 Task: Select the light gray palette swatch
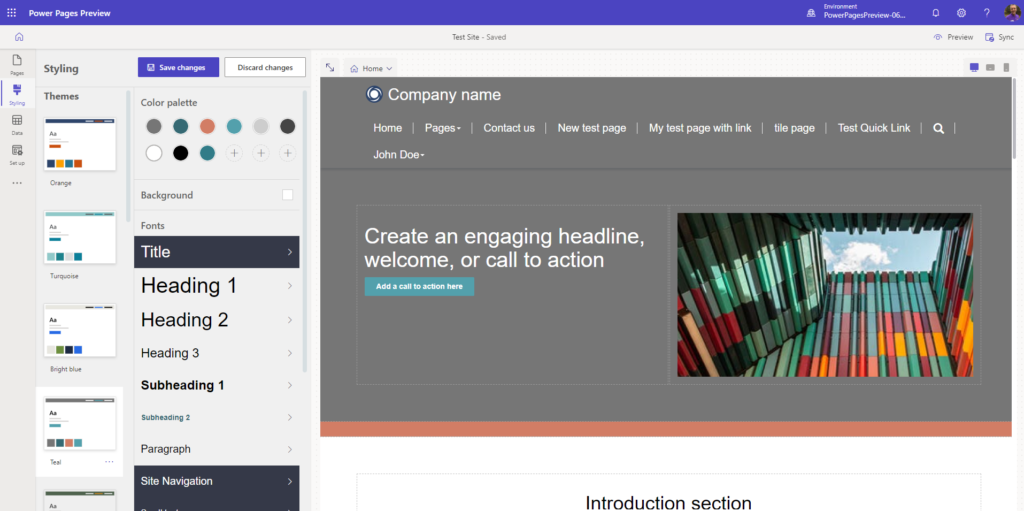point(261,126)
